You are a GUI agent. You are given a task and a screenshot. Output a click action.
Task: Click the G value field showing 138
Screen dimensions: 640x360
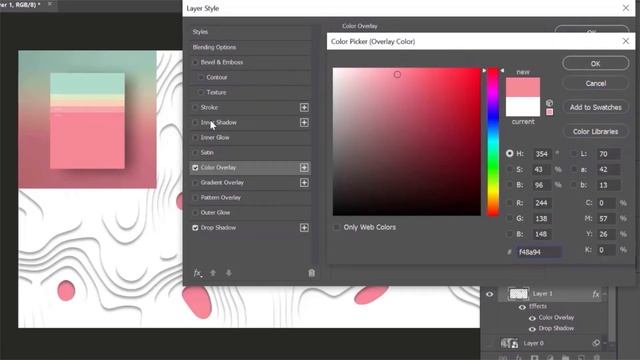542,218
